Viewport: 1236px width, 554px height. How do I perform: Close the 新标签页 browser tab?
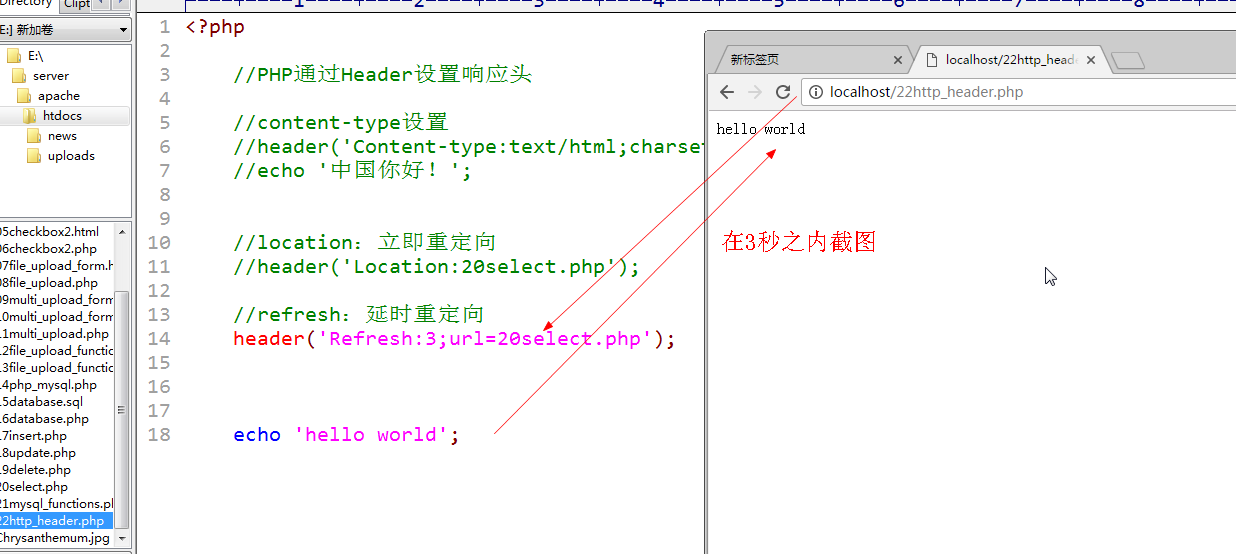897,60
